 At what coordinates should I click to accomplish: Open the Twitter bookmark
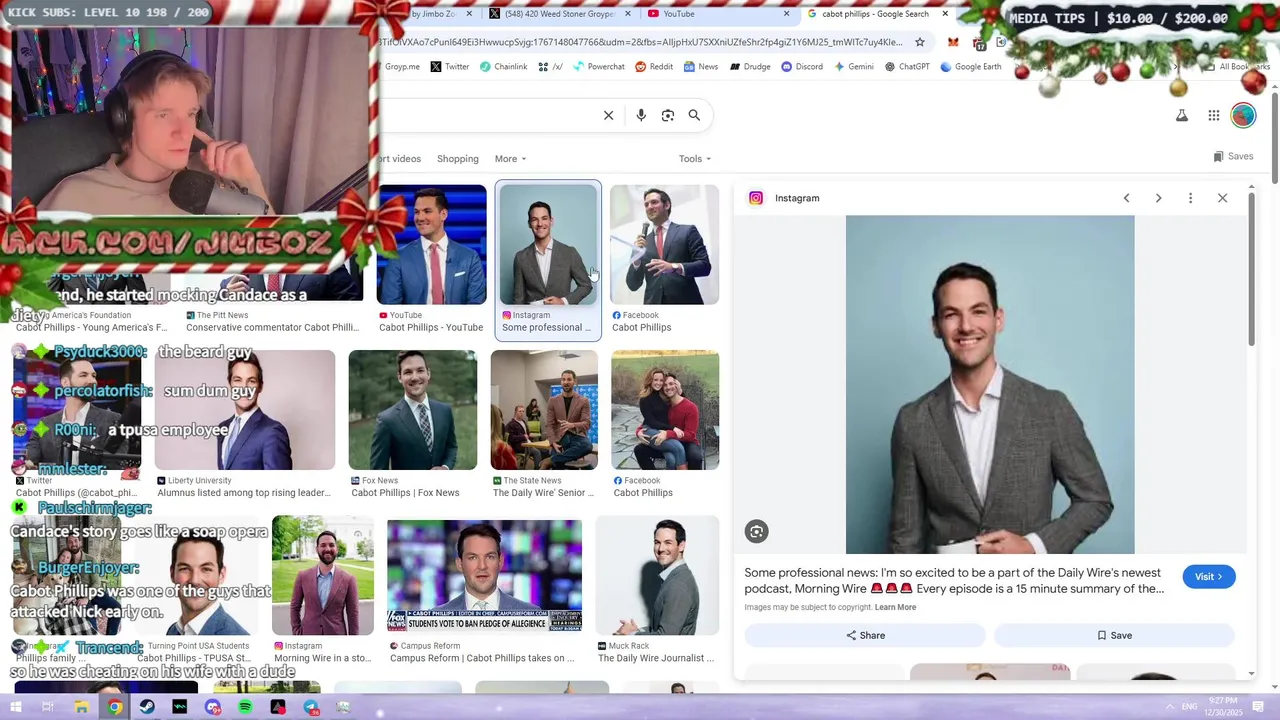(449, 67)
